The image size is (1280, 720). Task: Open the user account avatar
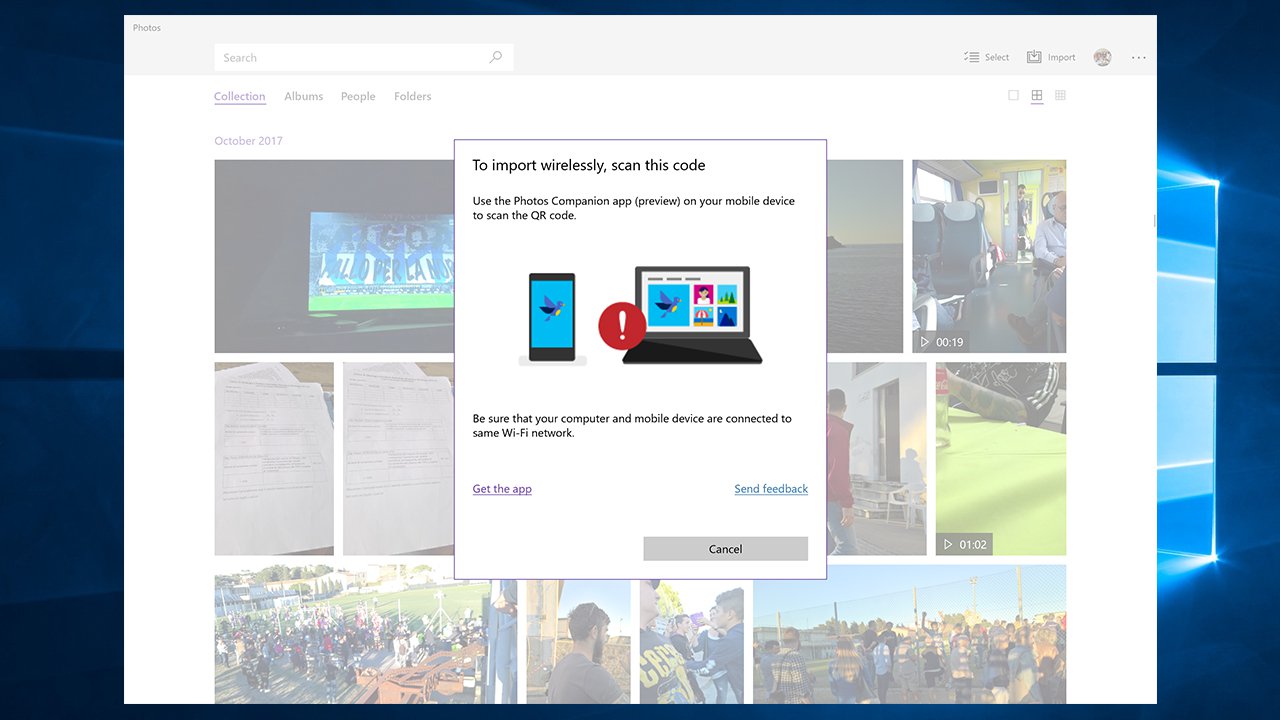click(1102, 57)
